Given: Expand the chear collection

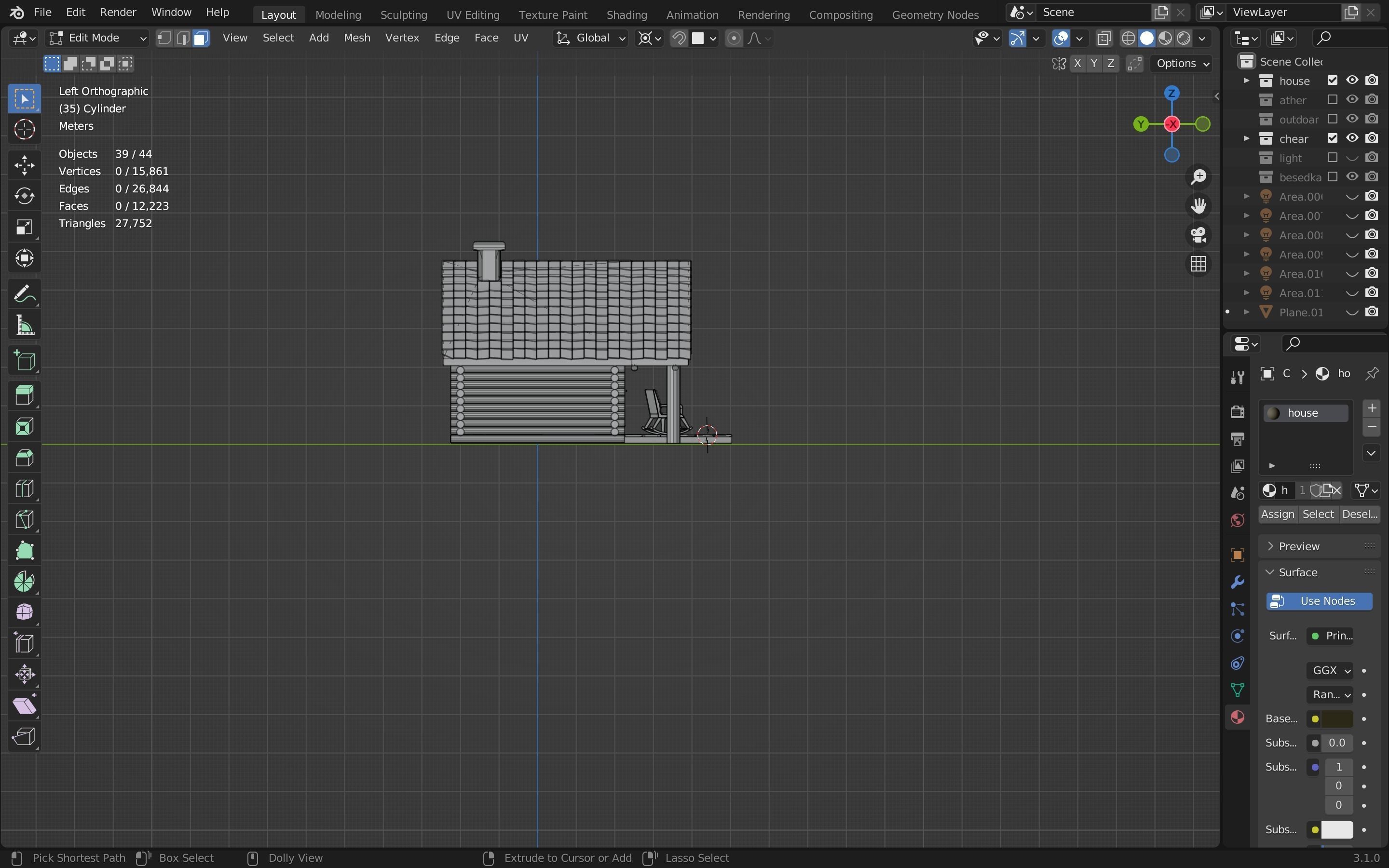Looking at the screenshot, I should point(1246,138).
